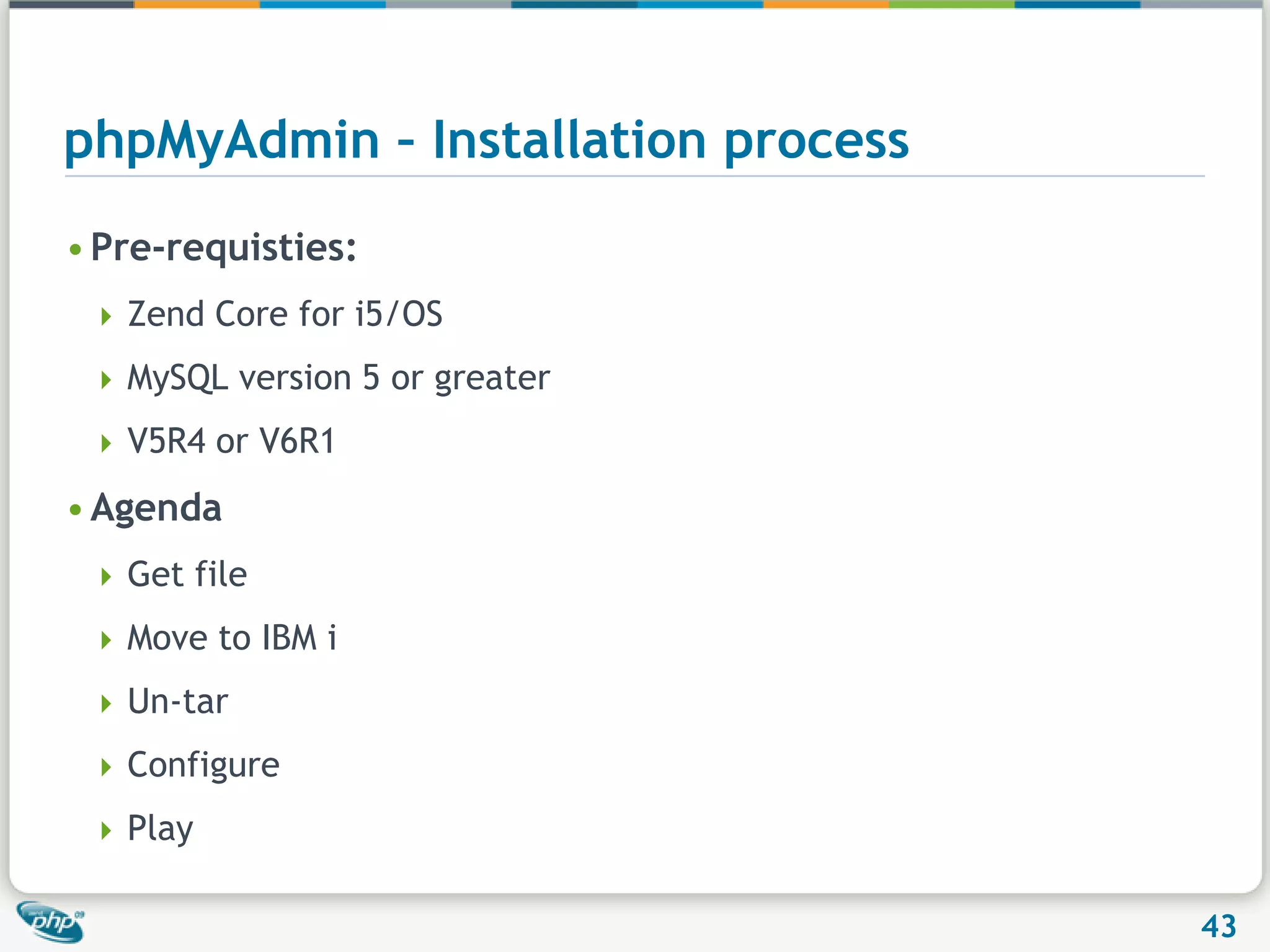Click the php logo in bottom corner
This screenshot has height=952, width=1270.
pyautogui.click(x=51, y=922)
